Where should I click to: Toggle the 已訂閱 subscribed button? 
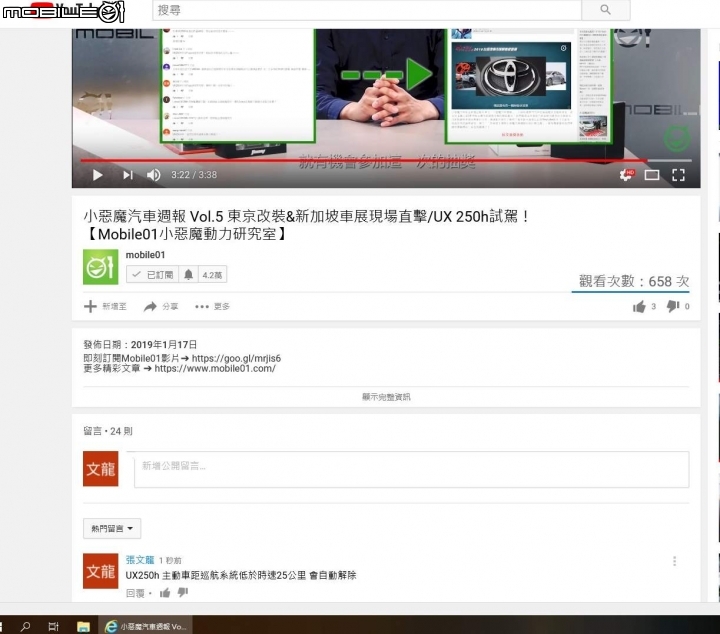[152, 275]
